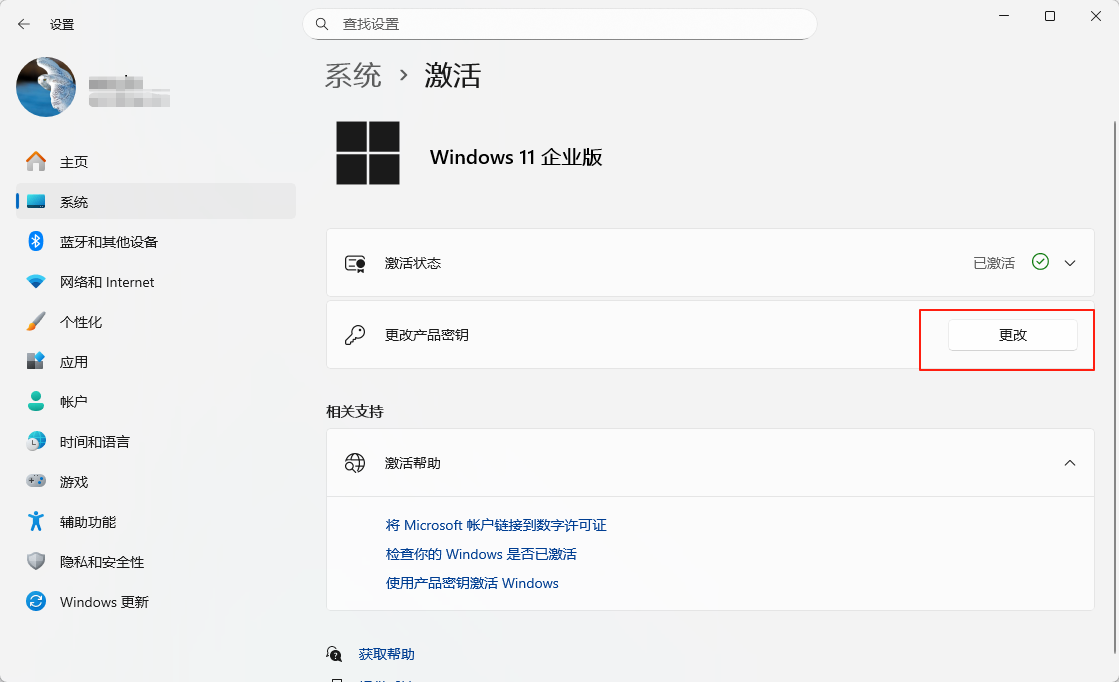Image resolution: width=1119 pixels, height=682 pixels.
Task: Open link to link Microsoft account to license
Action: click(496, 525)
